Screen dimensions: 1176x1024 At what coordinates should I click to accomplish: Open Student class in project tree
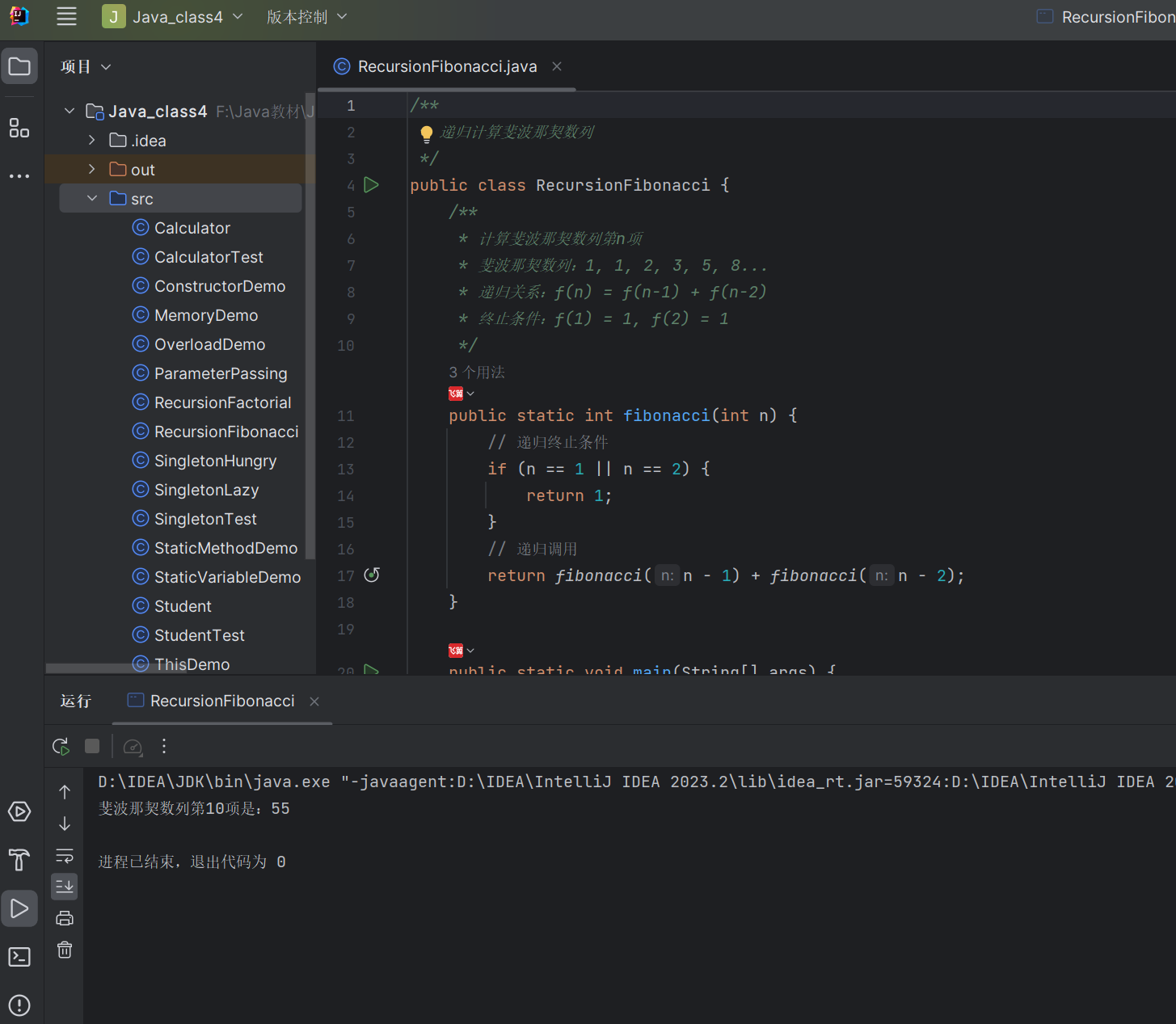coord(183,606)
